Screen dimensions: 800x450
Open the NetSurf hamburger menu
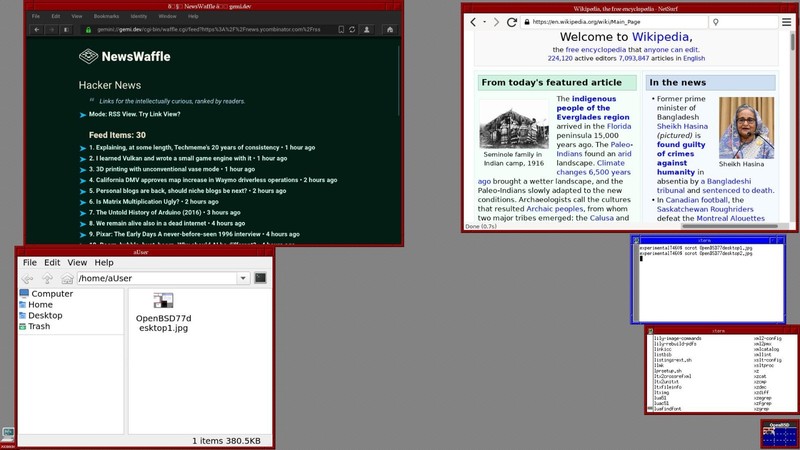pyautogui.click(x=787, y=22)
